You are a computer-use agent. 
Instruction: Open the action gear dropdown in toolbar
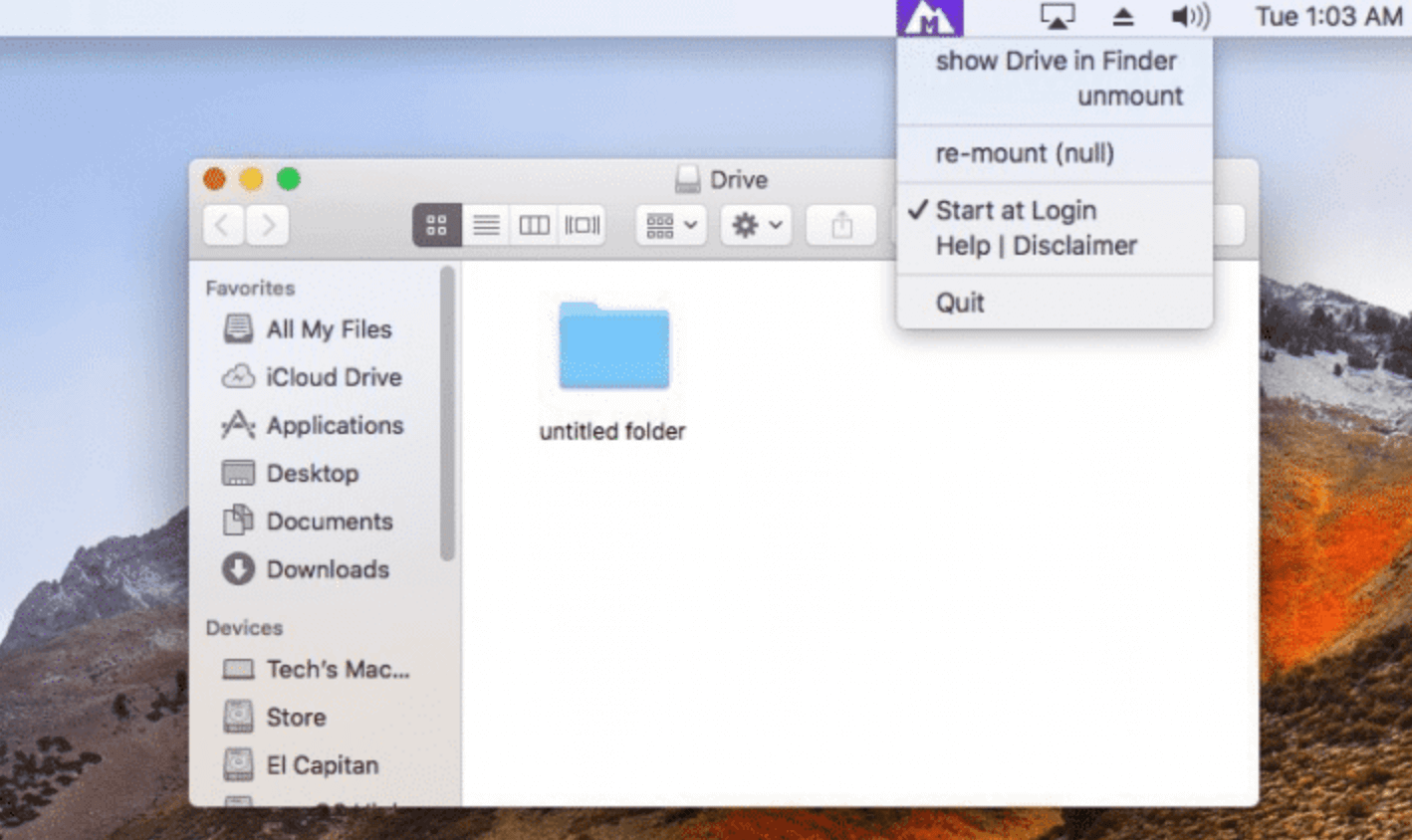pos(755,225)
